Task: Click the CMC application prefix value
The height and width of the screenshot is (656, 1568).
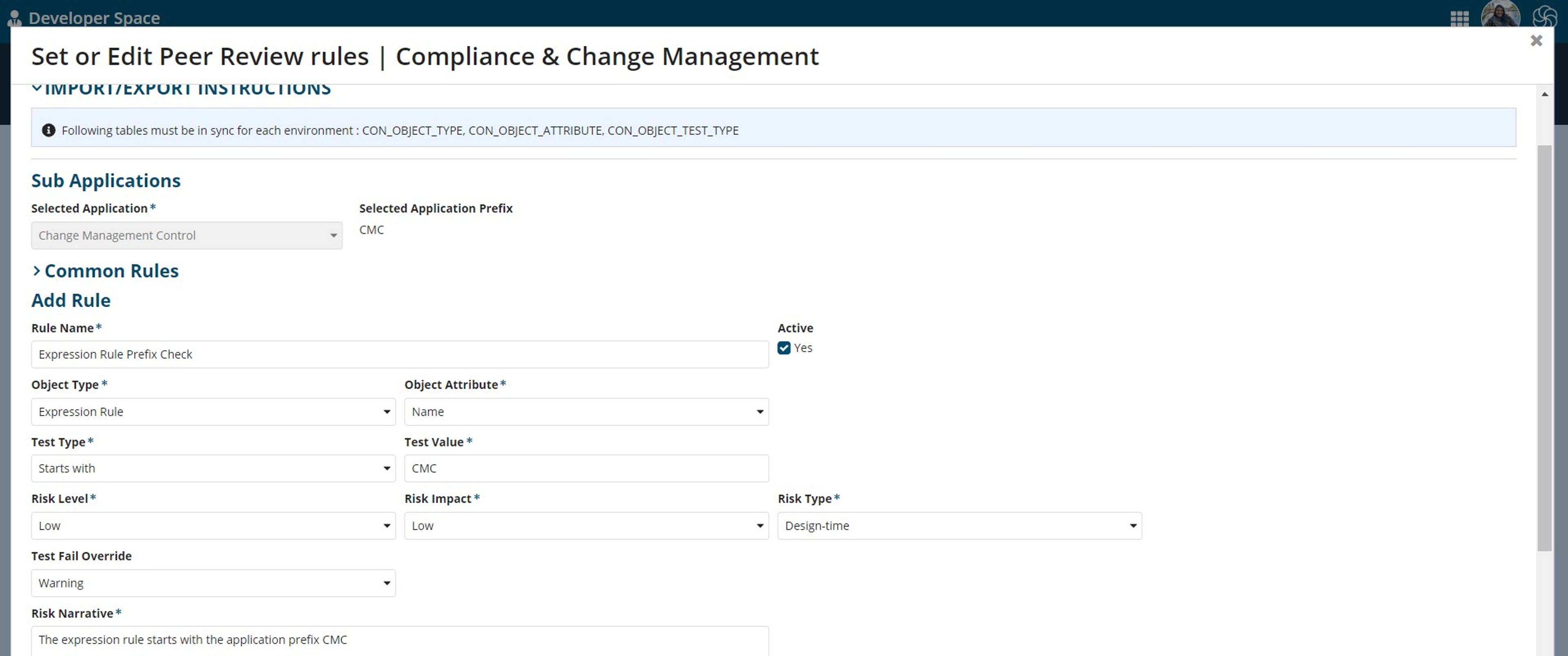Action: click(x=371, y=229)
